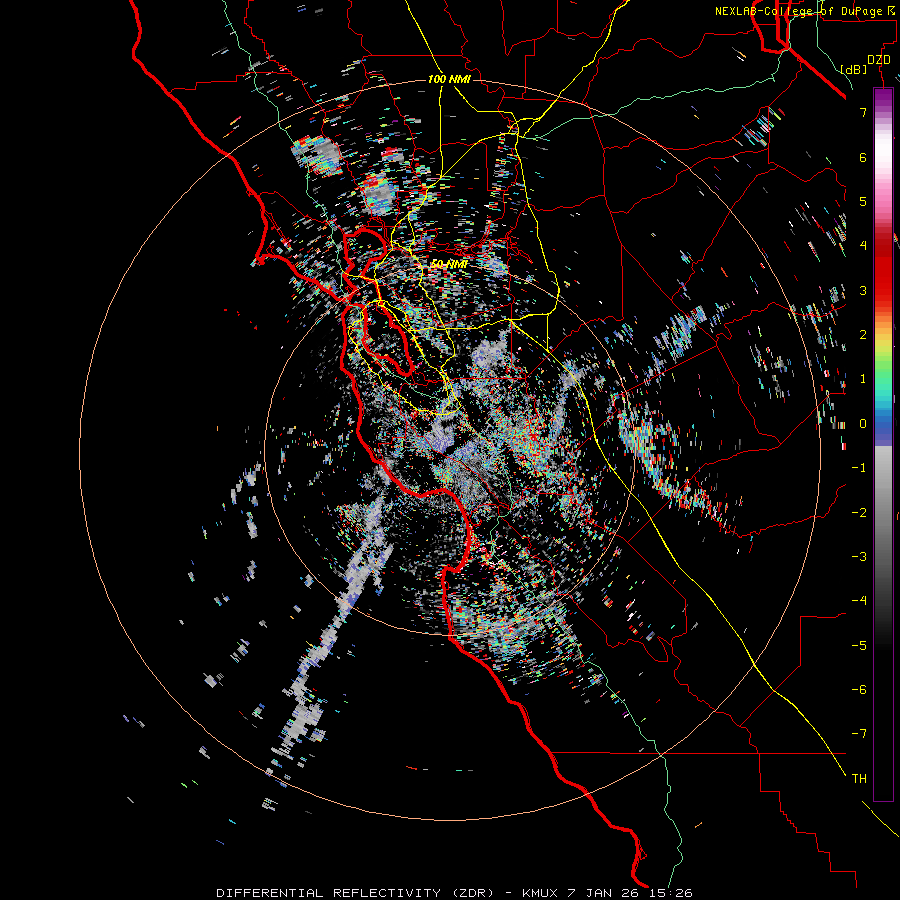The width and height of the screenshot is (900, 900).
Task: Click the "-6" scale label
Action: (859, 689)
